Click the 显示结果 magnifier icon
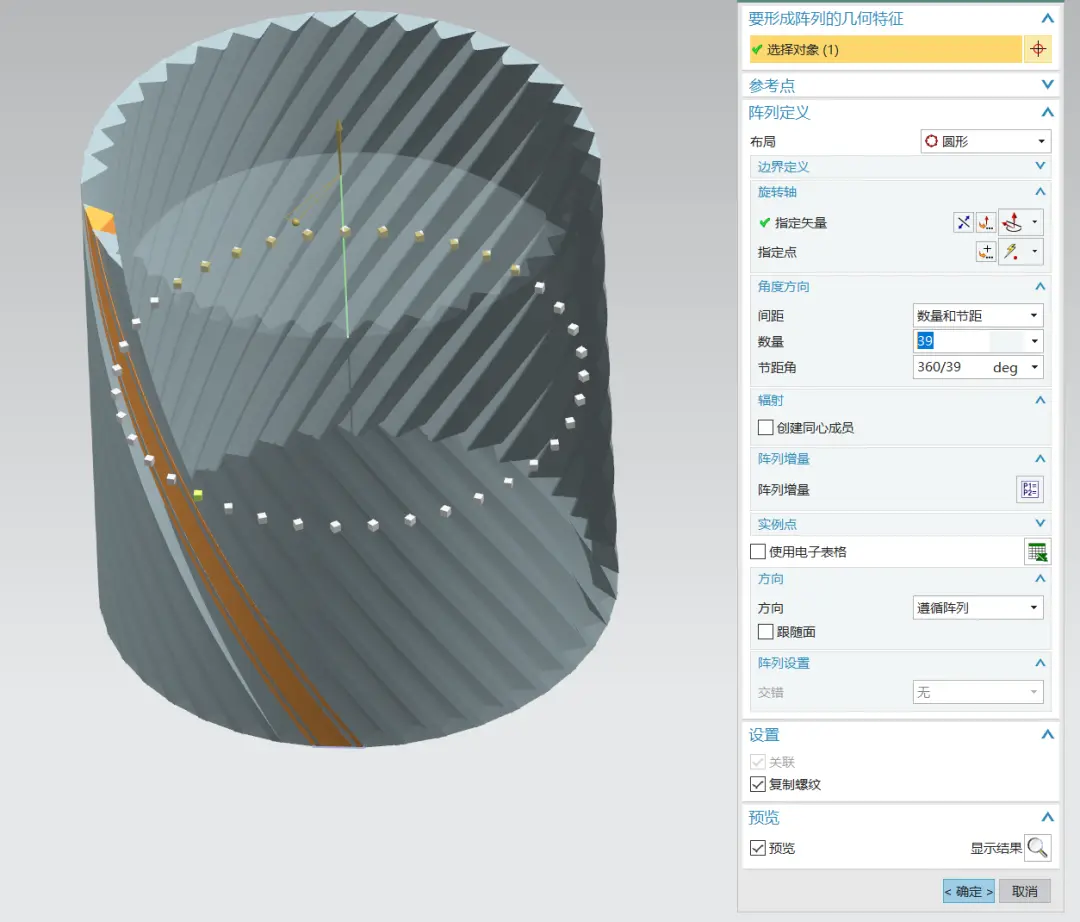 [1037, 848]
